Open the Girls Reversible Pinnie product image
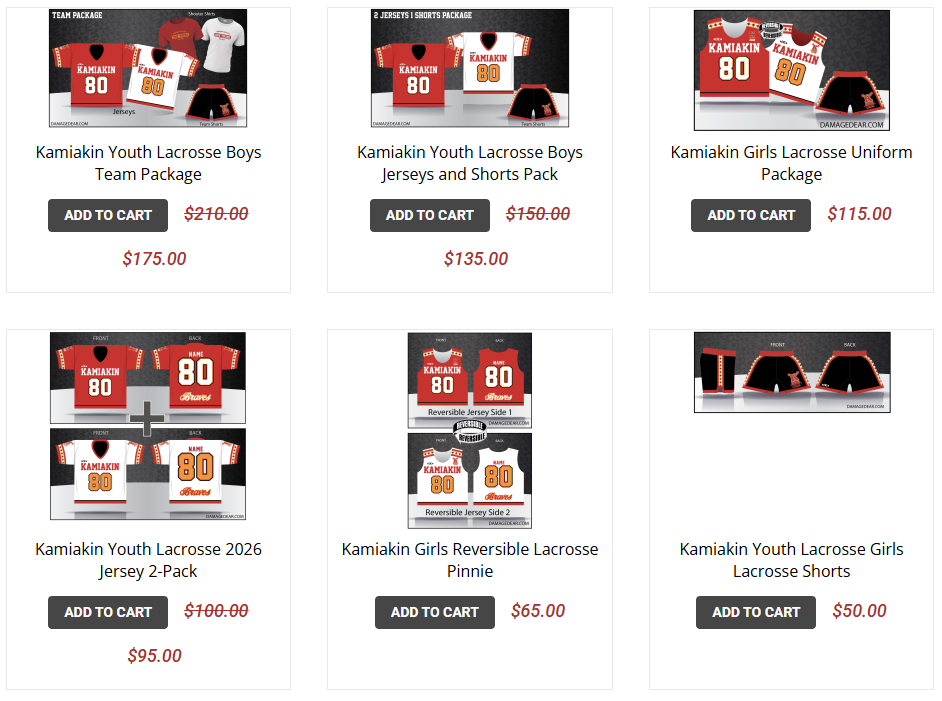 click(x=470, y=430)
